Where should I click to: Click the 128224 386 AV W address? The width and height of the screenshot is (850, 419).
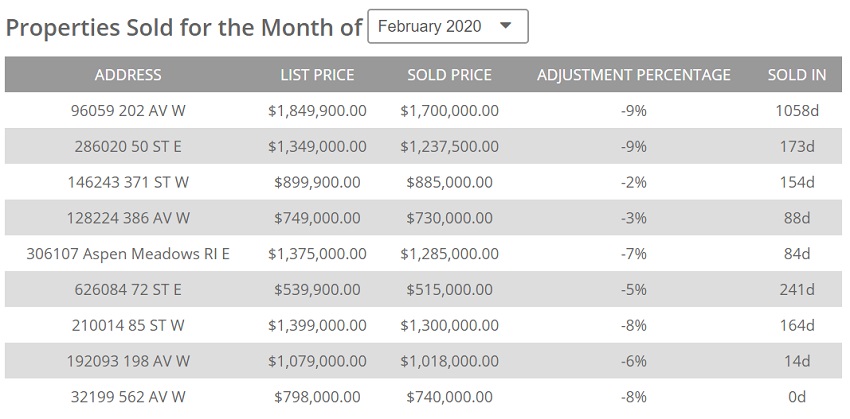coord(128,218)
